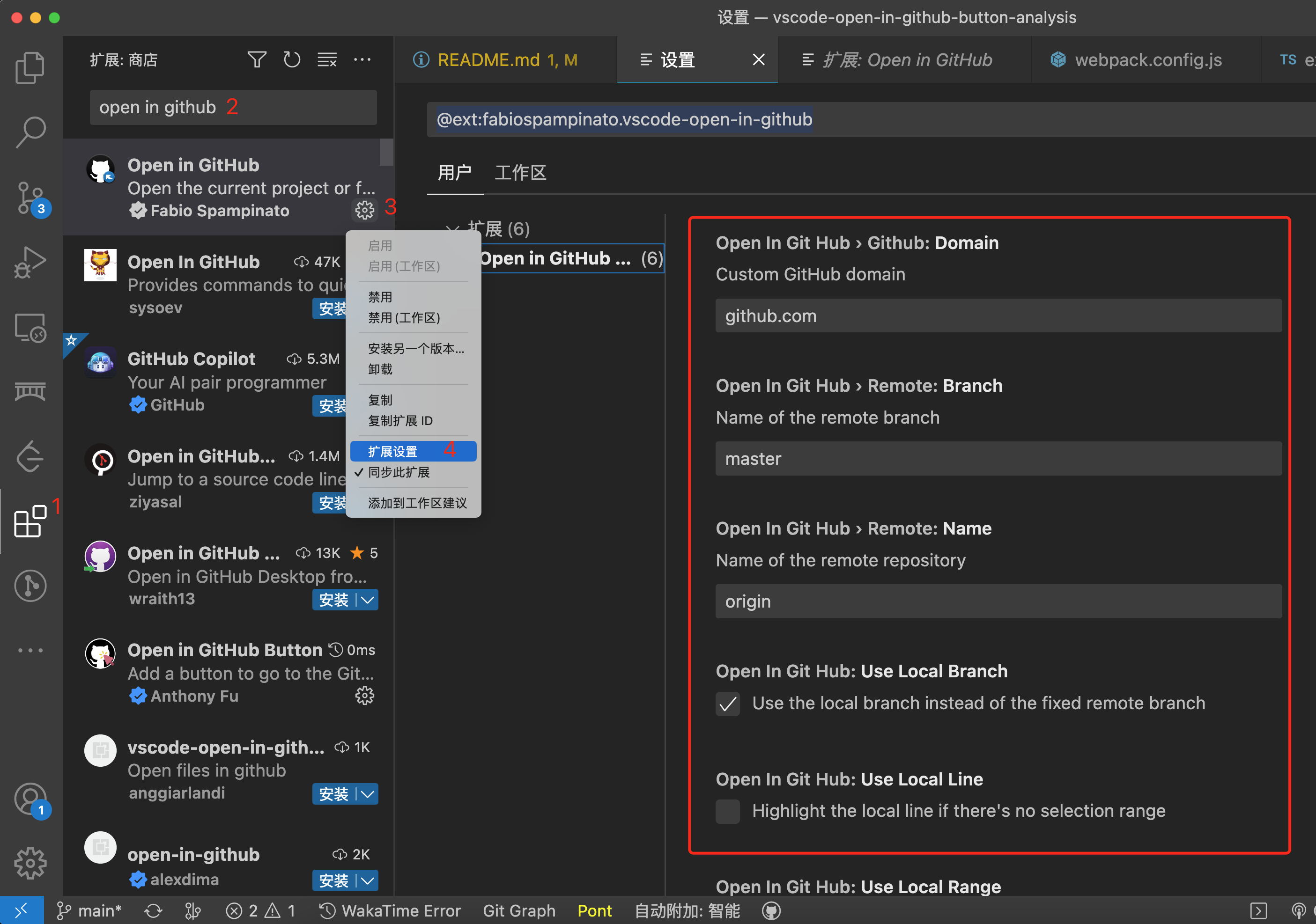
Task: Click the GitHub icon in status bar
Action: [x=771, y=911]
